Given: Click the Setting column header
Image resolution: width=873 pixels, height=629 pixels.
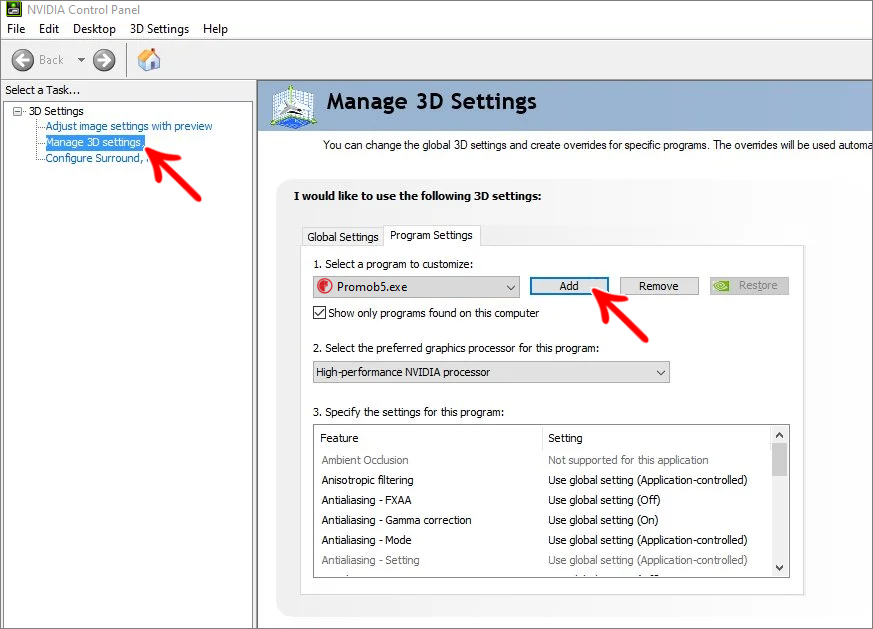Looking at the screenshot, I should (656, 438).
